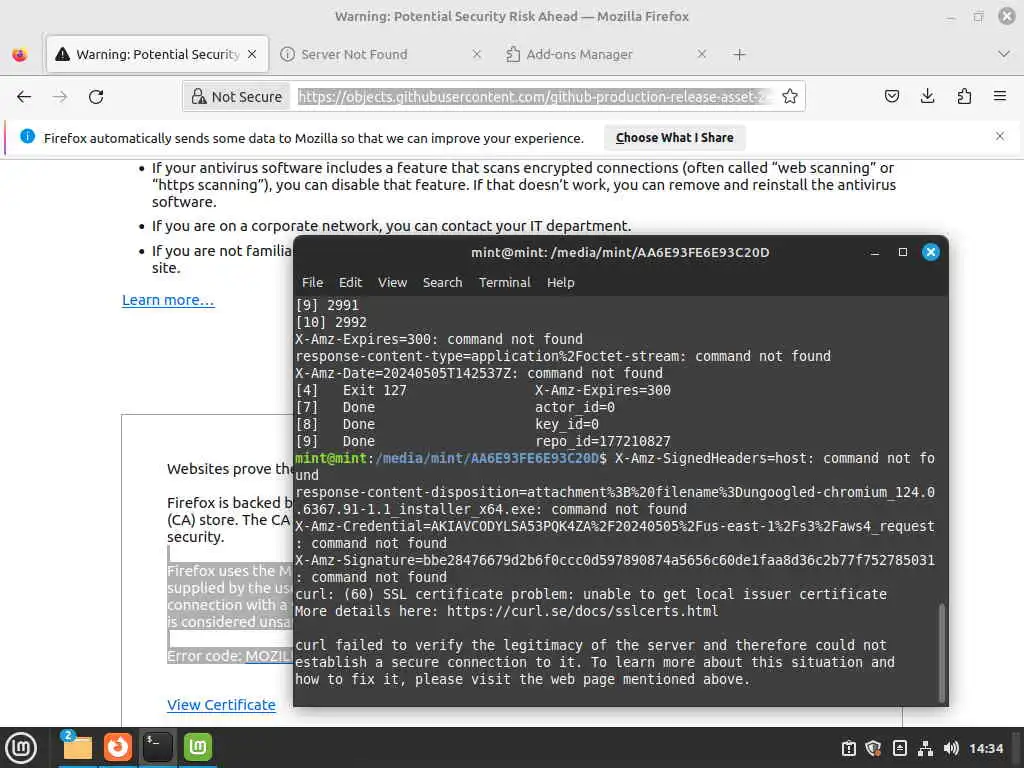Open the Extensions puzzle icon

[x=964, y=97]
